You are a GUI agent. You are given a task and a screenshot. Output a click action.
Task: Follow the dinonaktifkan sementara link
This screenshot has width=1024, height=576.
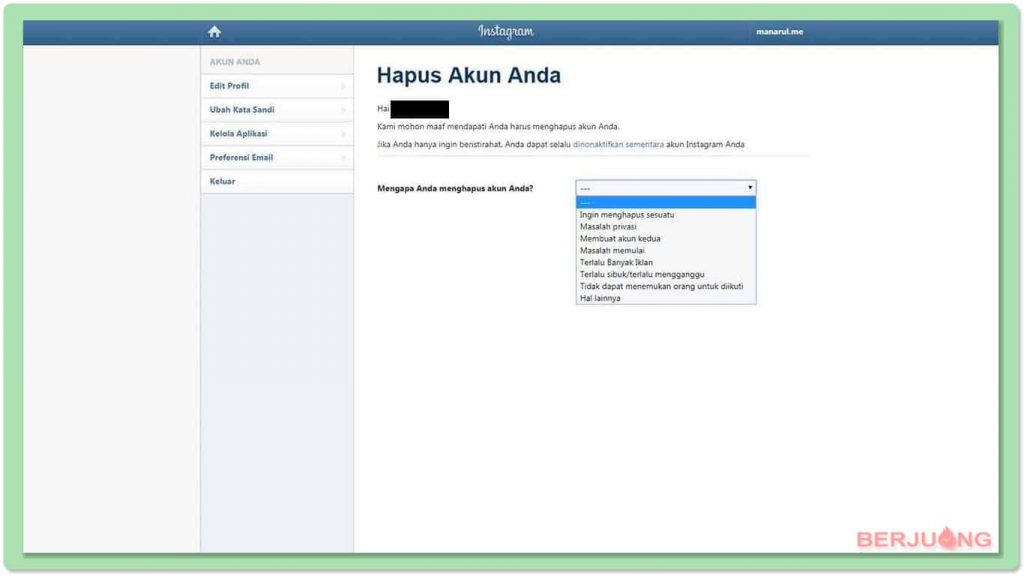click(x=618, y=144)
